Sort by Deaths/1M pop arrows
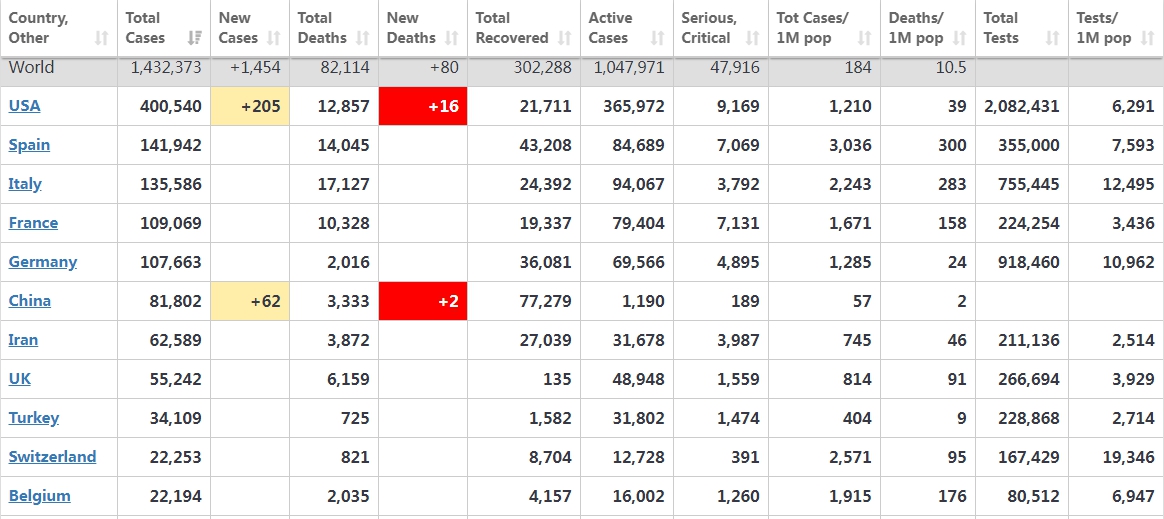Viewport: 1164px width, 519px height. pyautogui.click(x=960, y=38)
